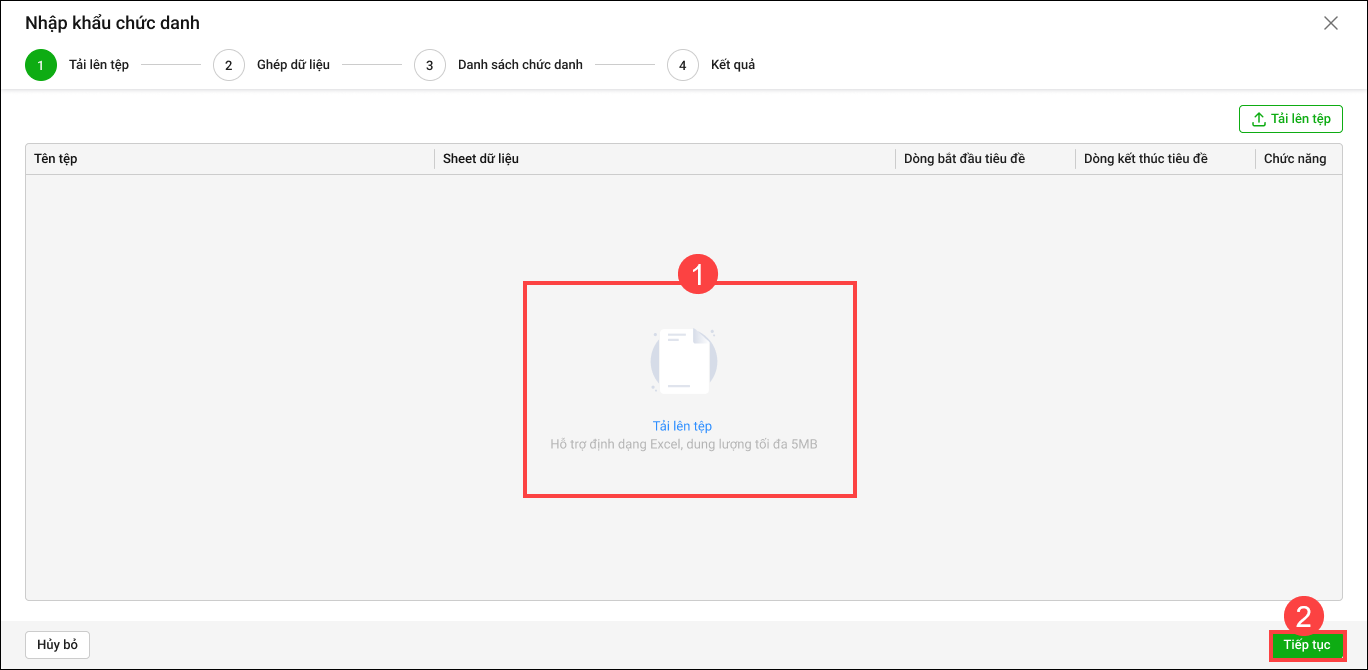Click the Dòng bắt đầu tiêu đề column header
Viewport: 1368px width, 670px height.
point(964,159)
